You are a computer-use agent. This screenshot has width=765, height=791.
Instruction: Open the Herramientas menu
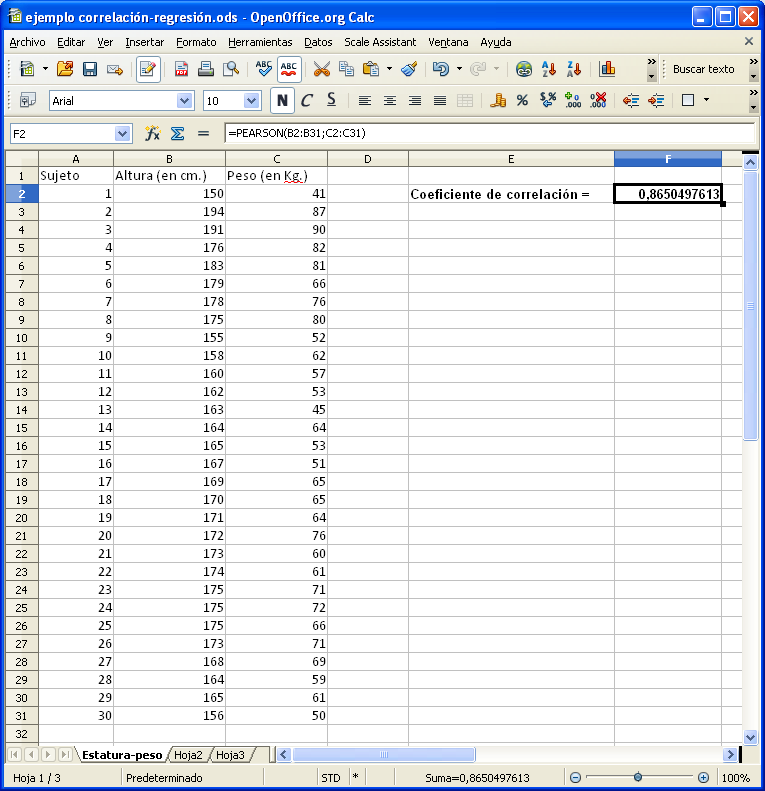(x=260, y=42)
